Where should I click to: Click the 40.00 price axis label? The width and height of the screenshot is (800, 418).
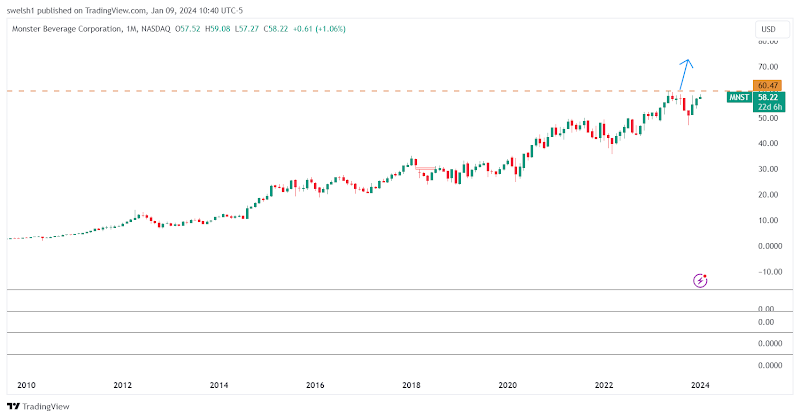click(x=768, y=143)
